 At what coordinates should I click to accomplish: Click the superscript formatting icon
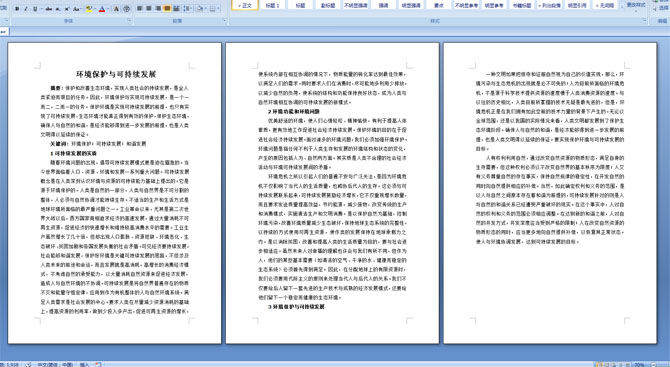click(67, 9)
